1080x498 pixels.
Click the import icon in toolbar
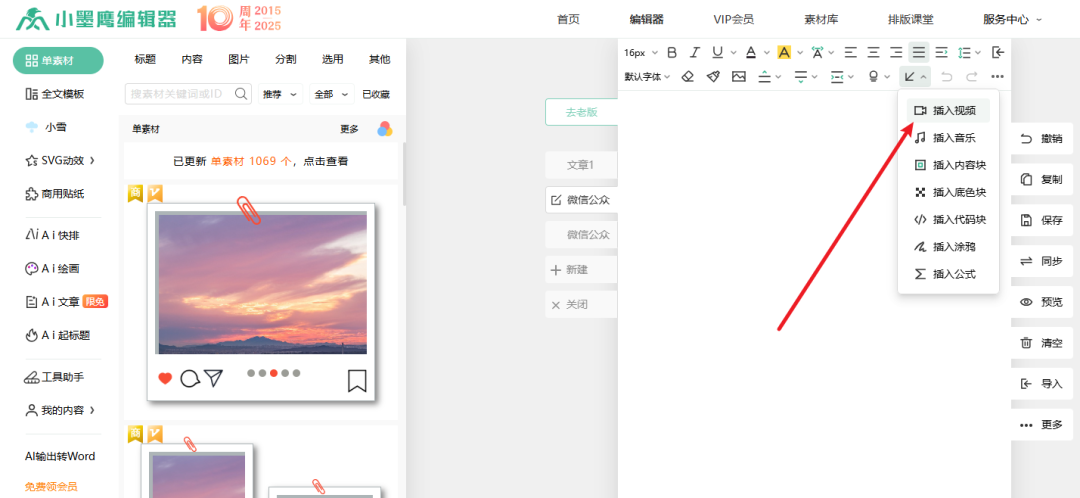tap(998, 52)
